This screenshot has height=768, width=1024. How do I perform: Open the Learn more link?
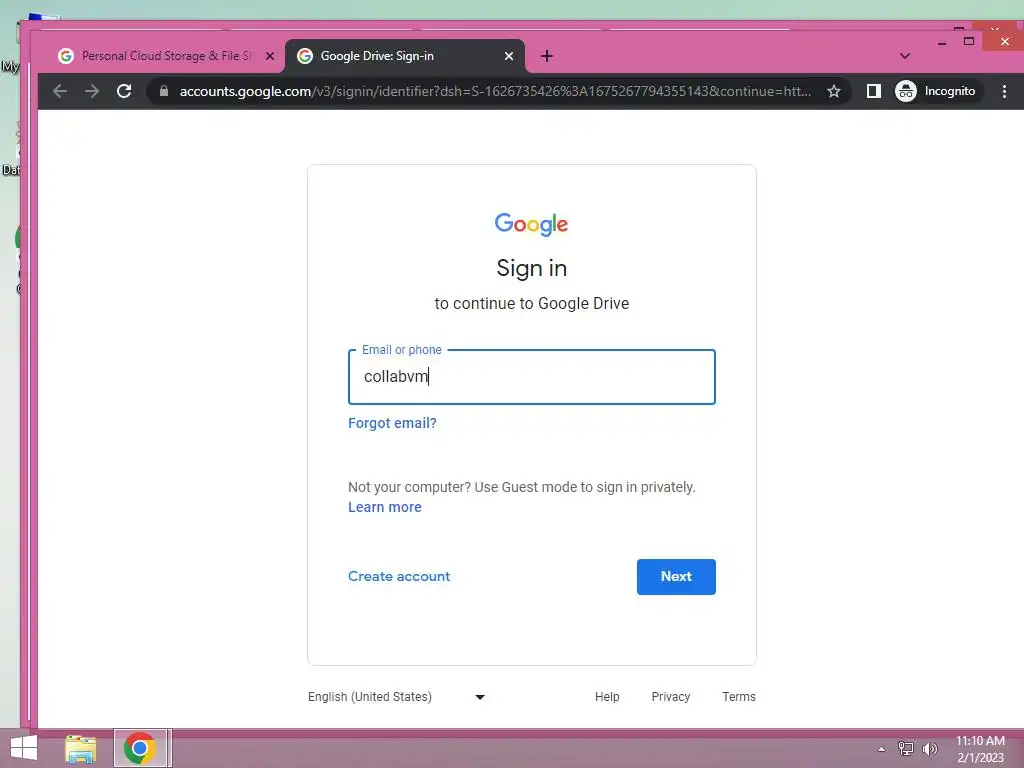tap(385, 507)
